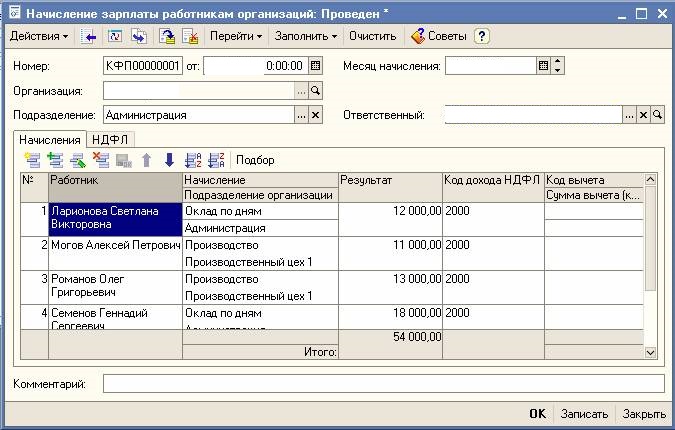Viewport: 675px width, 430px height.
Task: Switch to the НДФЛ tab
Action: coord(112,140)
